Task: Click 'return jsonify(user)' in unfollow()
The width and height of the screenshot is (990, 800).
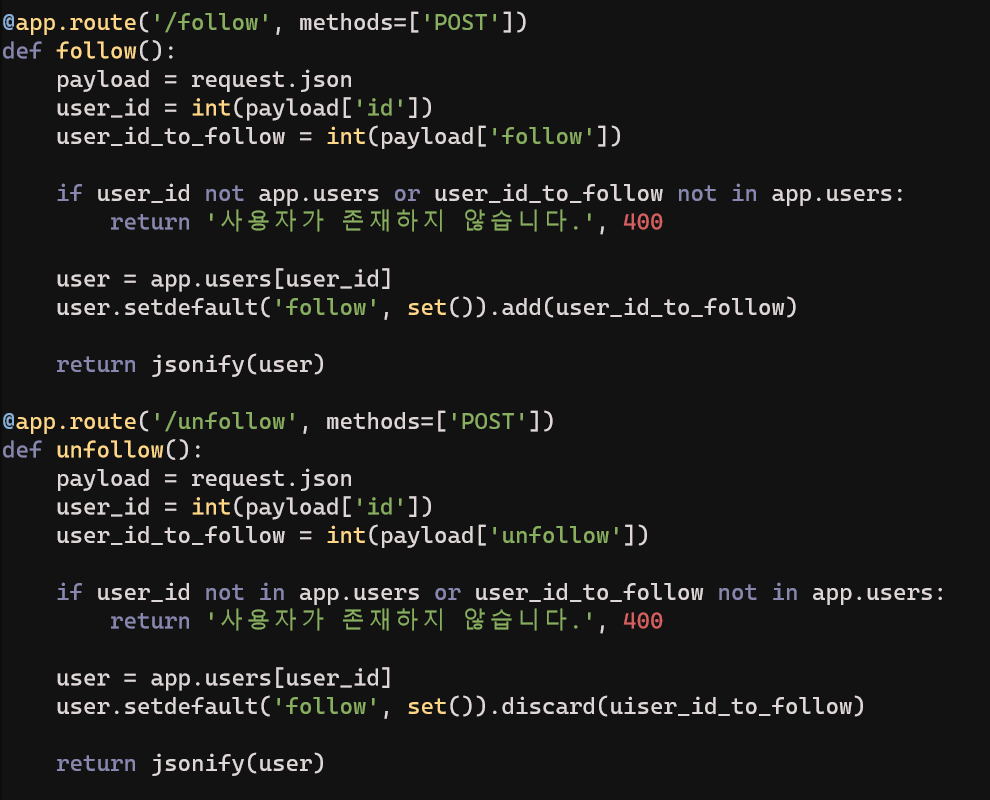Action: (190, 763)
